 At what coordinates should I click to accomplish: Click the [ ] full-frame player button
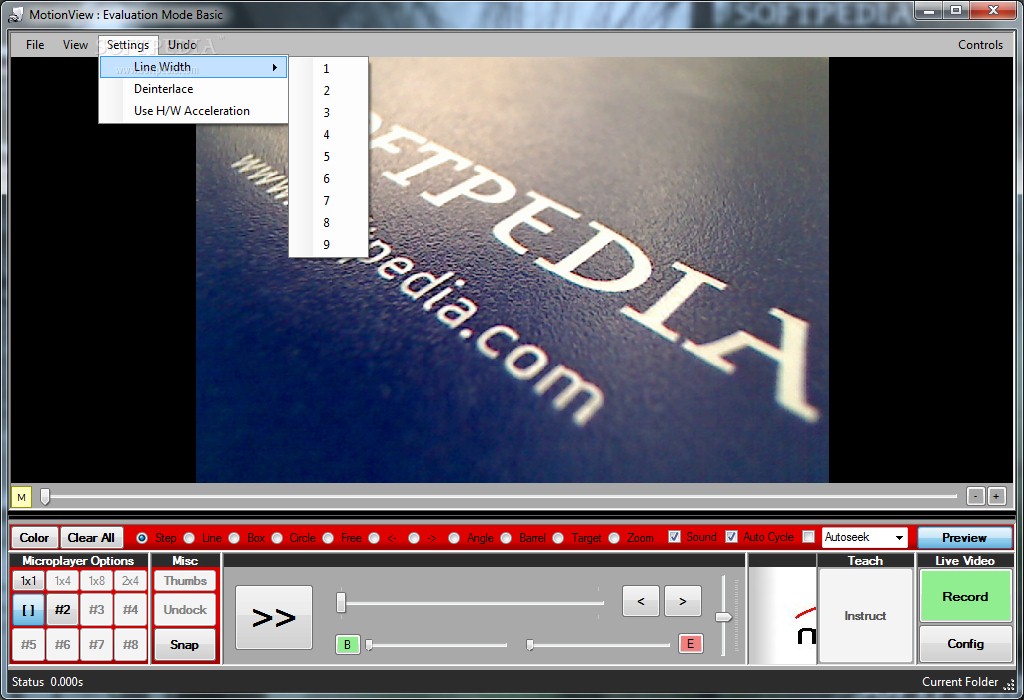[28, 610]
